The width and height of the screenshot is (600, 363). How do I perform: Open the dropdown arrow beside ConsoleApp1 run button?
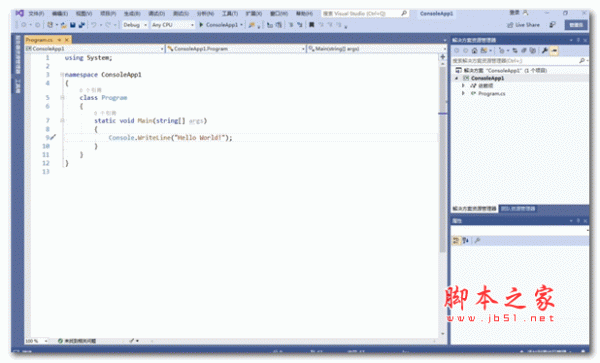click(241, 25)
